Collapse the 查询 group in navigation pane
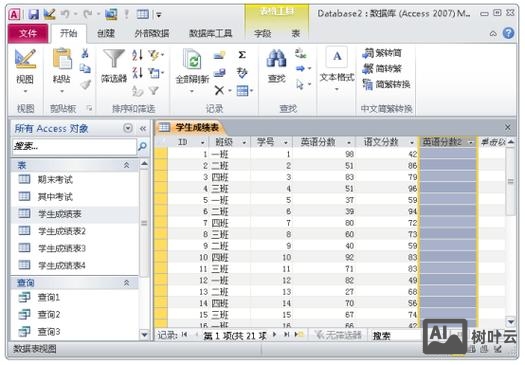This screenshot has width=525, height=365. (x=127, y=283)
